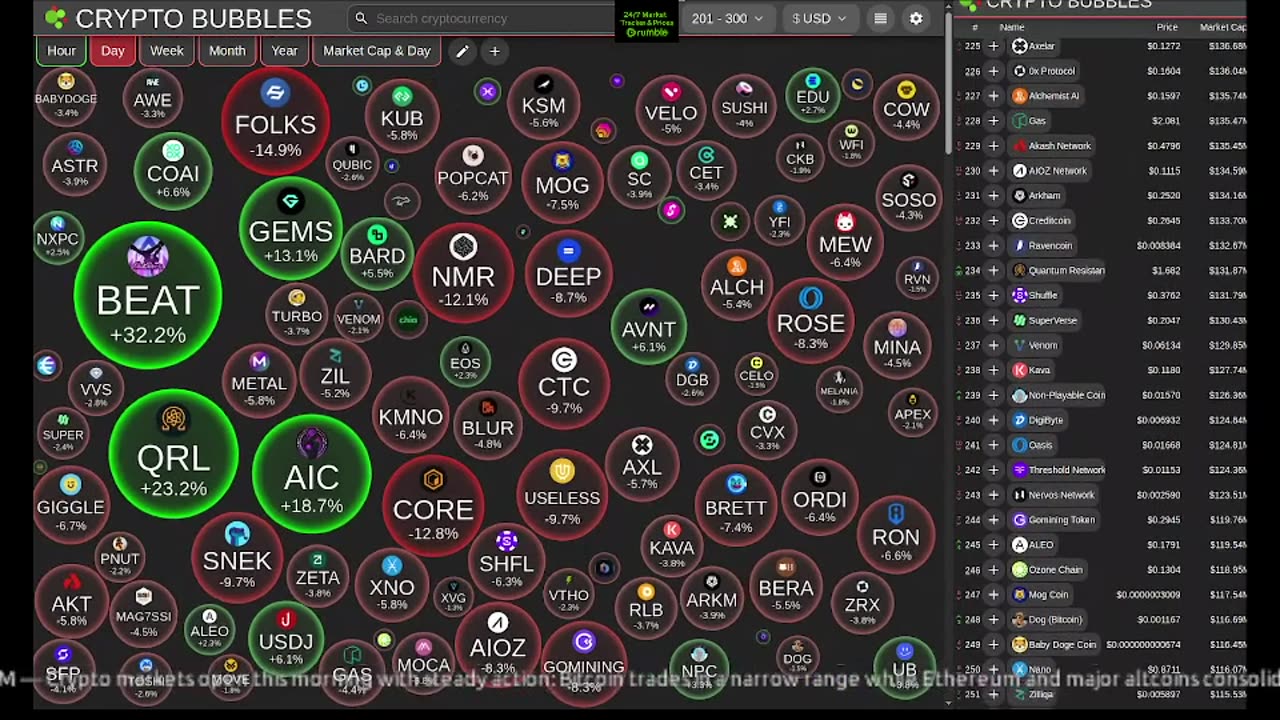Viewport: 1280px width, 720px height.
Task: Select the USDJ bubble
Action: tap(286, 638)
